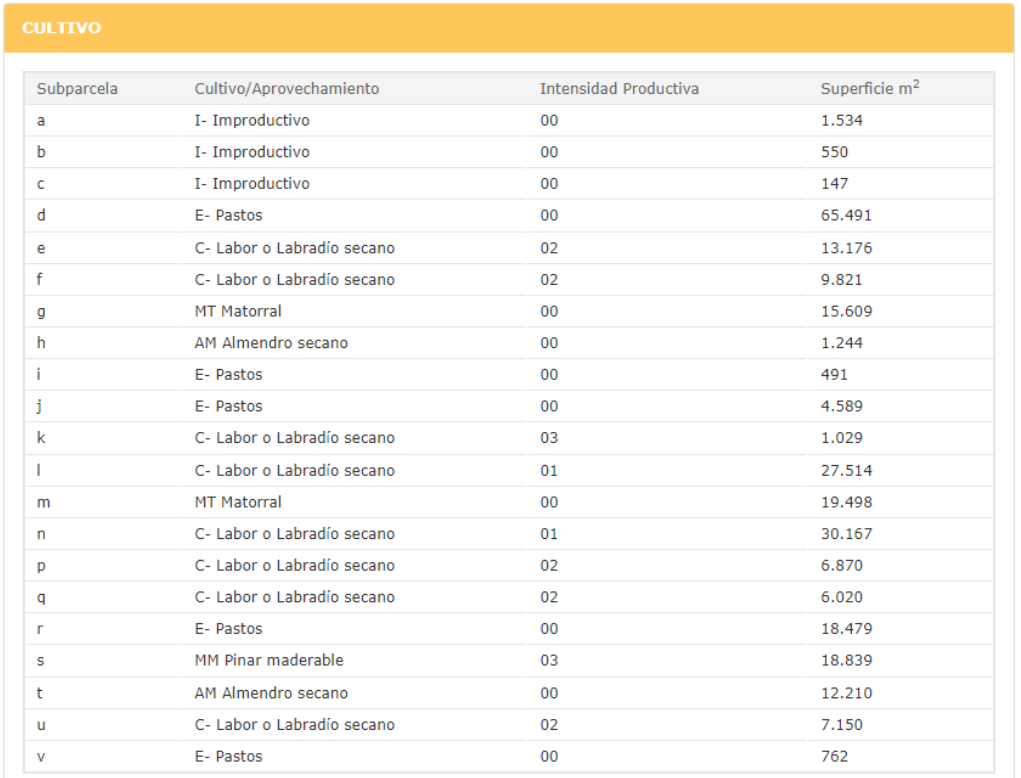Click E- Pastos in row r
This screenshot has height=778, width=1021.
228,629
